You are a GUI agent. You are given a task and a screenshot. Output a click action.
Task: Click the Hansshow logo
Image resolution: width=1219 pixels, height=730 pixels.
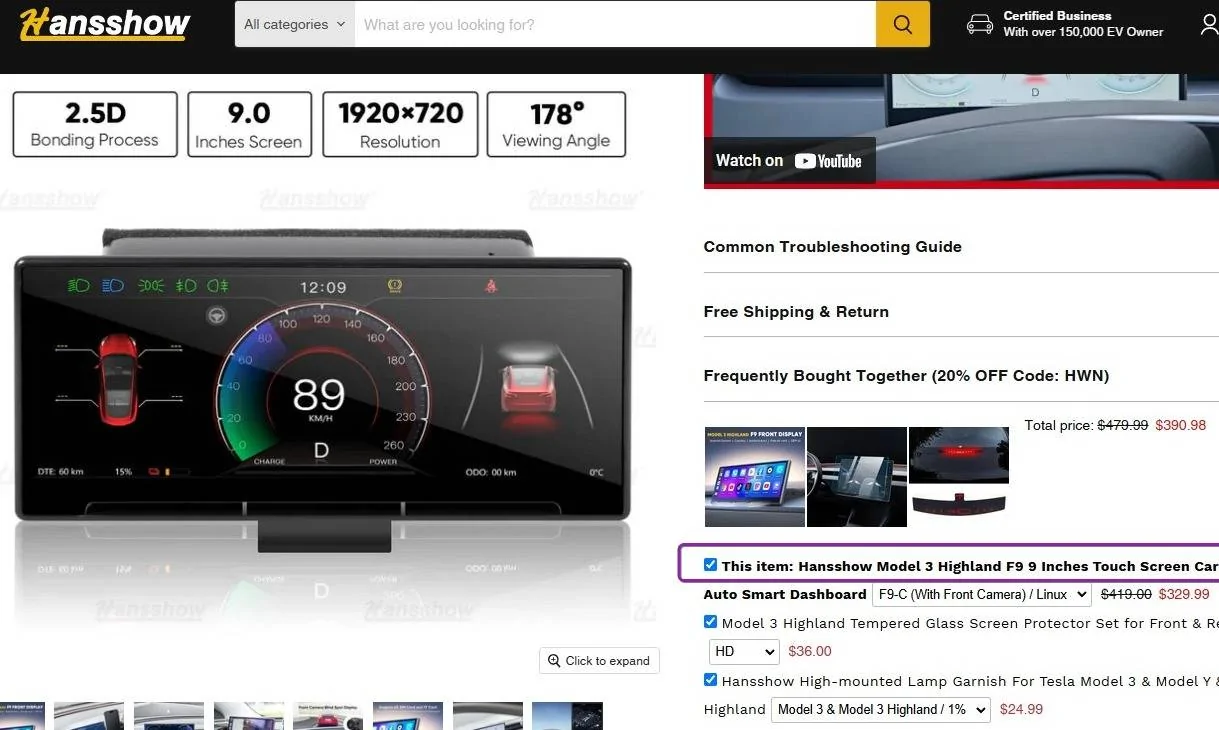[104, 22]
